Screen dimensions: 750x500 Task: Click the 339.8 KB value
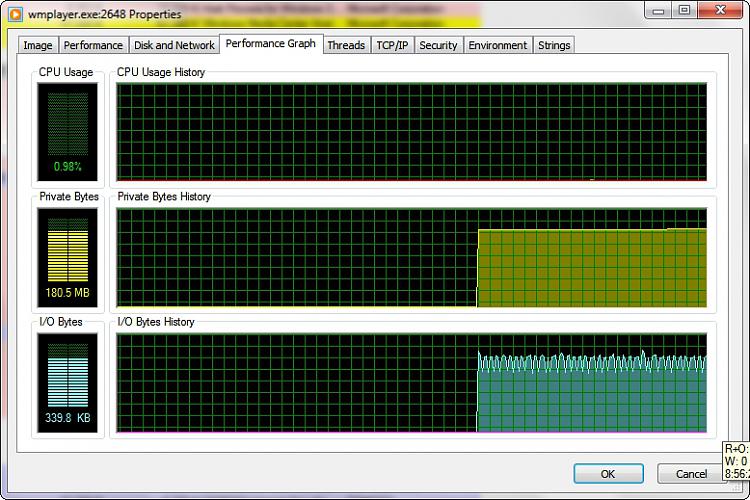point(67,418)
